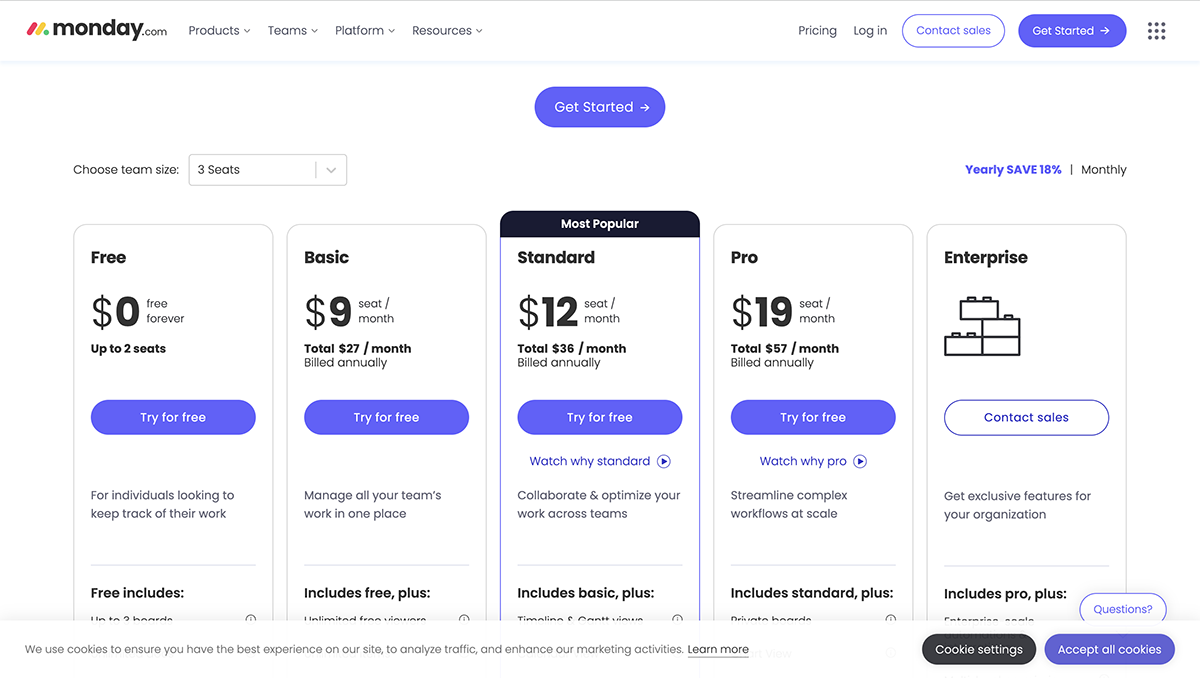The image size is (1200, 678).
Task: Expand the Resources navigation dropdown
Action: coord(446,30)
